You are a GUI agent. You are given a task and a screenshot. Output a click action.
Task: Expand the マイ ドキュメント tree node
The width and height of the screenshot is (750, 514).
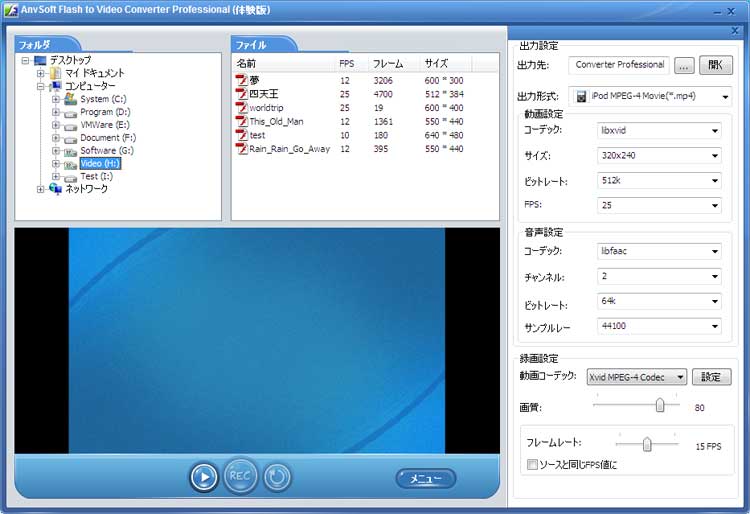pyautogui.click(x=41, y=73)
